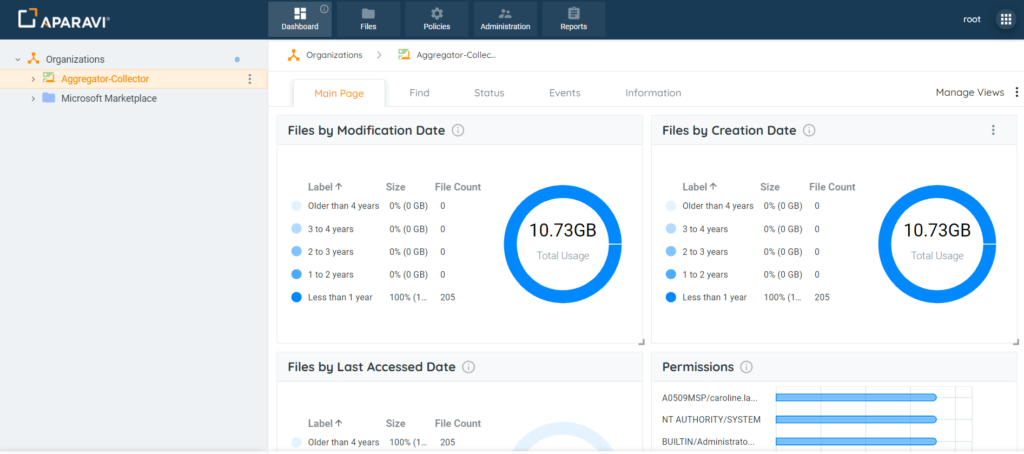The height and width of the screenshot is (454, 1024).
Task: Switch to the Information tab
Action: [x=653, y=93]
